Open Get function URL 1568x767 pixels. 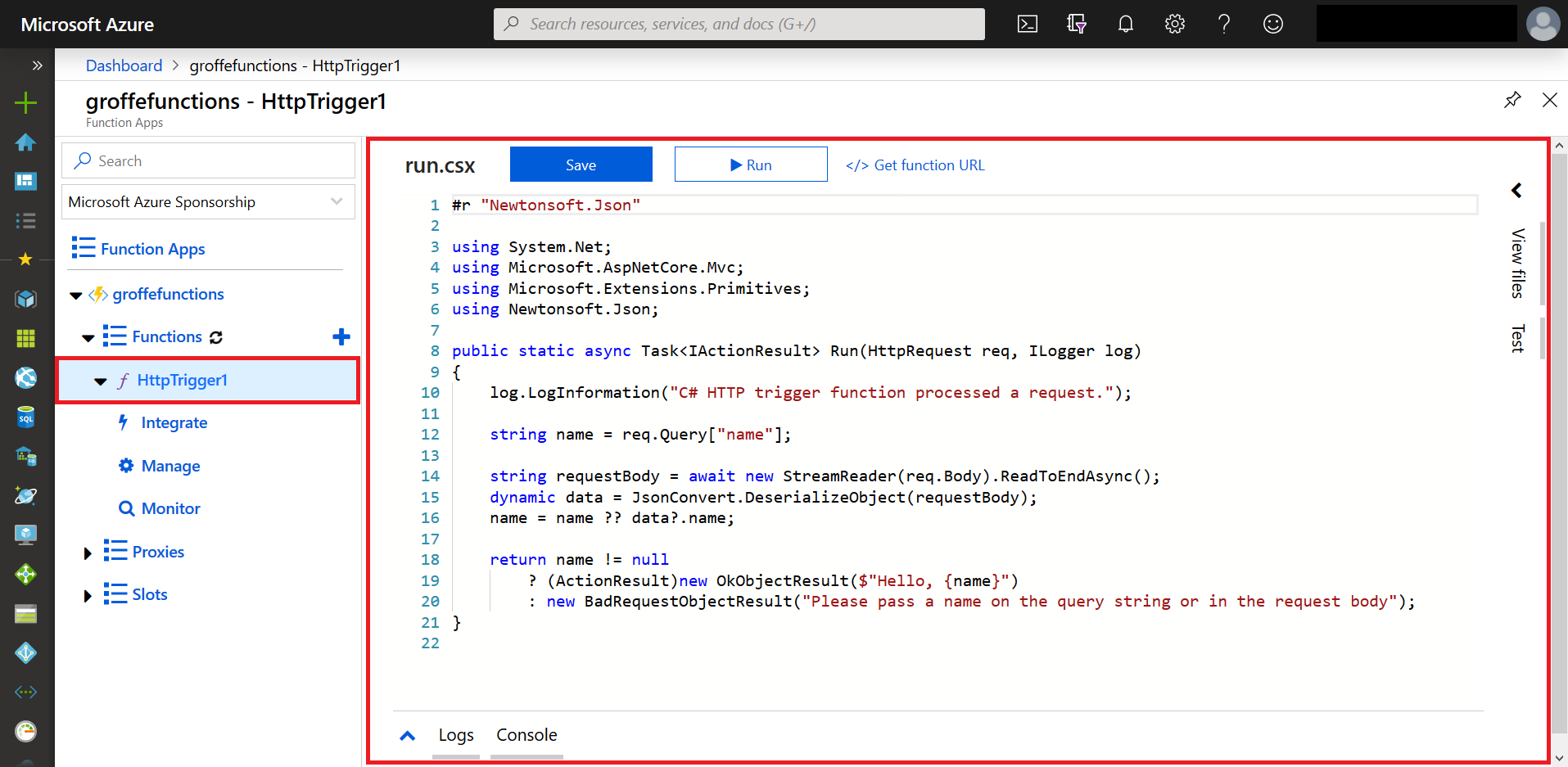915,165
